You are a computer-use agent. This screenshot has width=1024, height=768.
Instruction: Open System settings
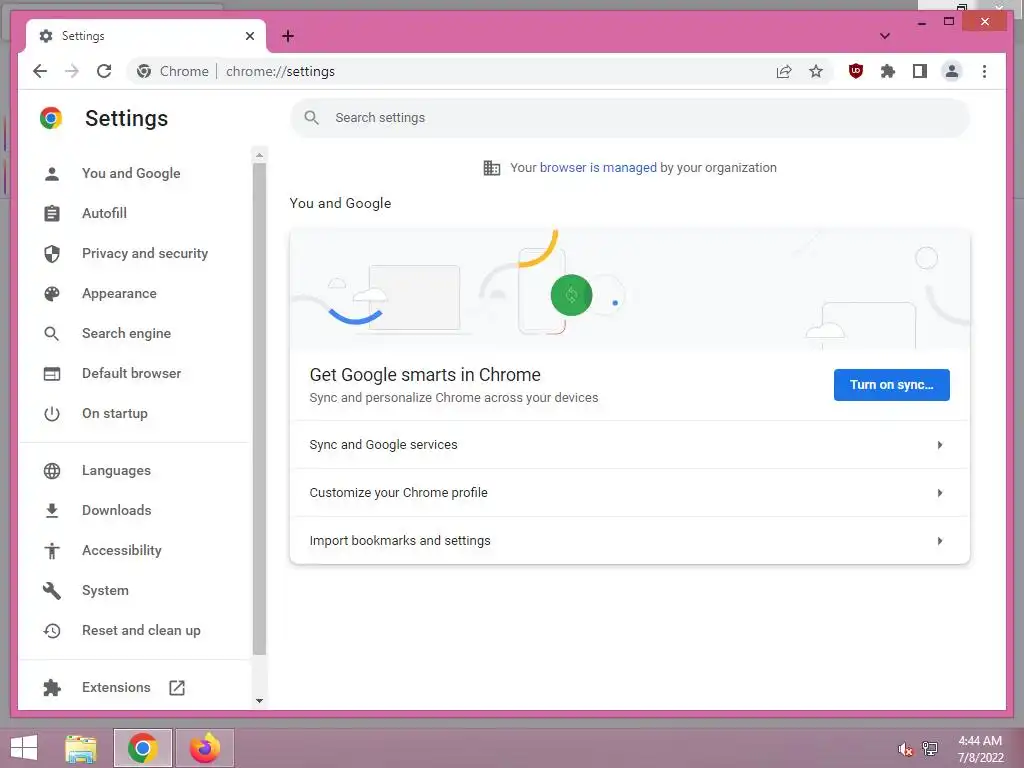pyautogui.click(x=105, y=590)
